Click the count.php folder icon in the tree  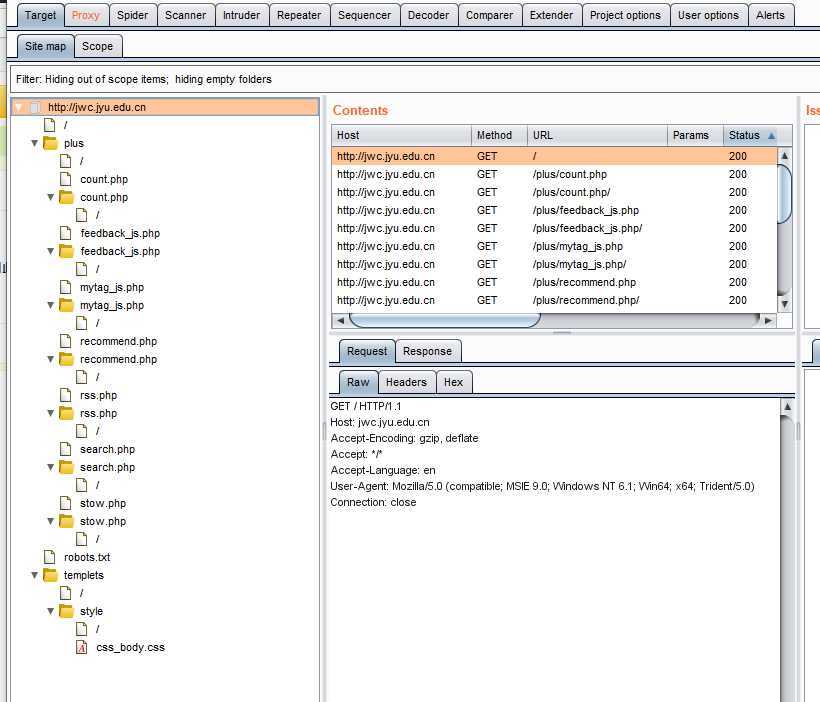click(x=66, y=197)
